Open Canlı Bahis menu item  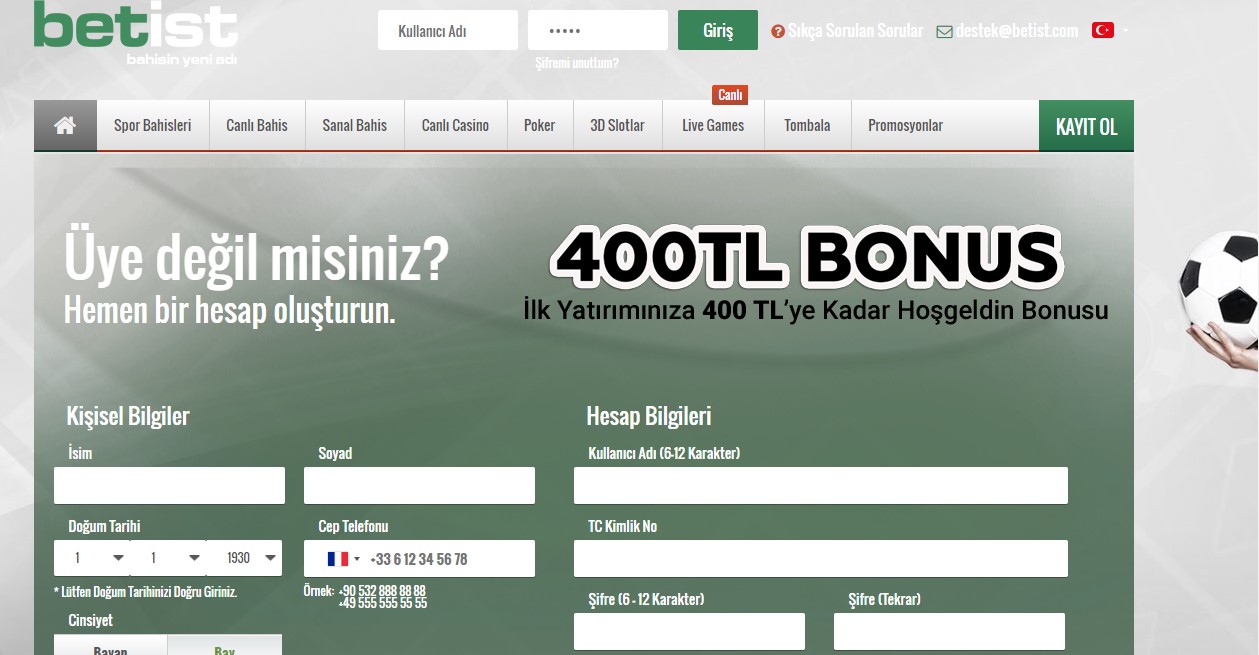257,125
